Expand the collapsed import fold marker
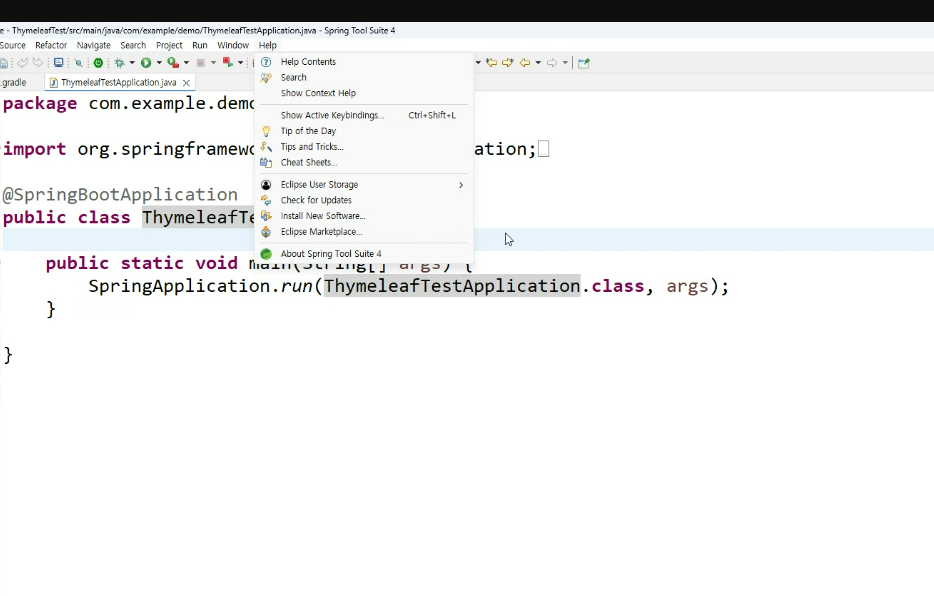This screenshot has width=934, height=596. click(x=543, y=149)
